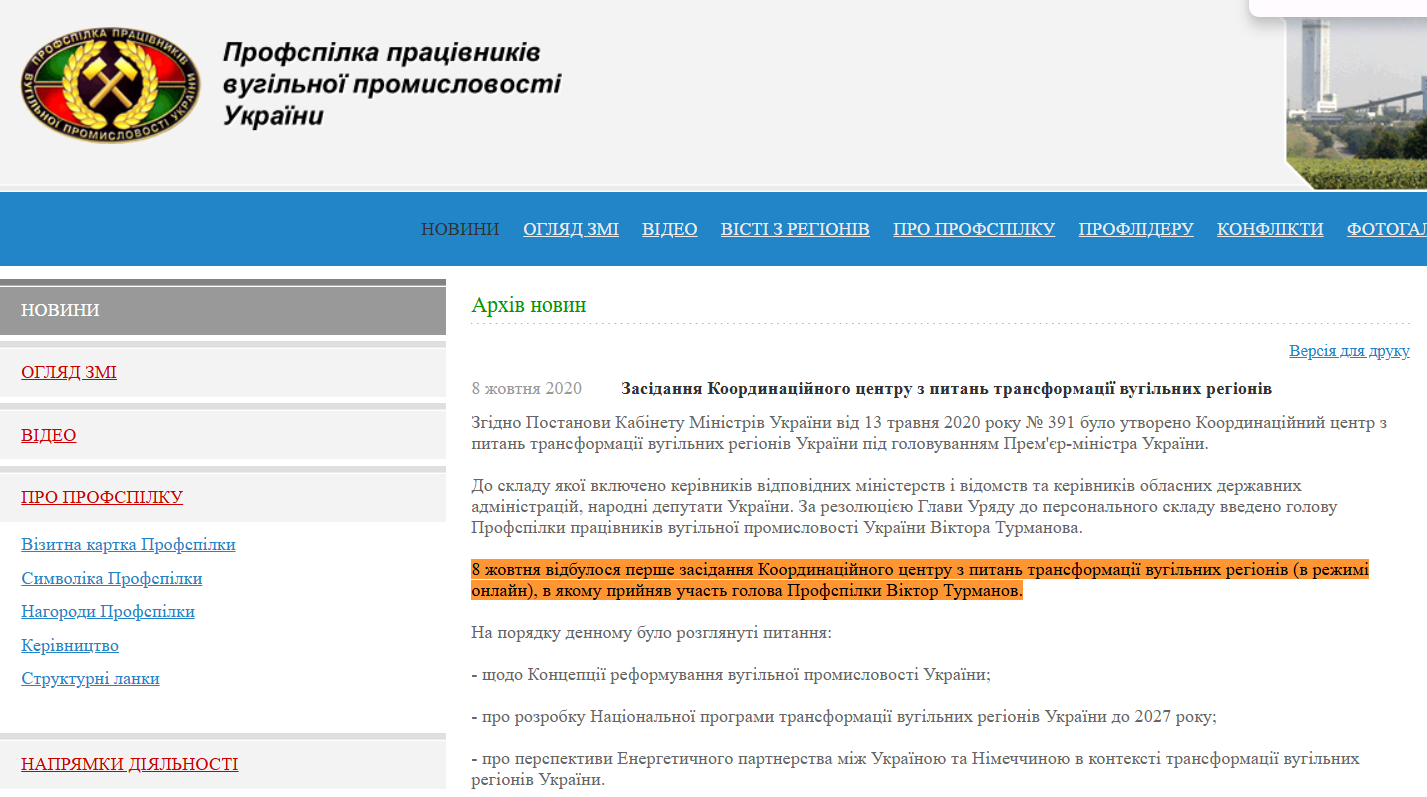Click the article title about Координаційного центру

[946, 388]
